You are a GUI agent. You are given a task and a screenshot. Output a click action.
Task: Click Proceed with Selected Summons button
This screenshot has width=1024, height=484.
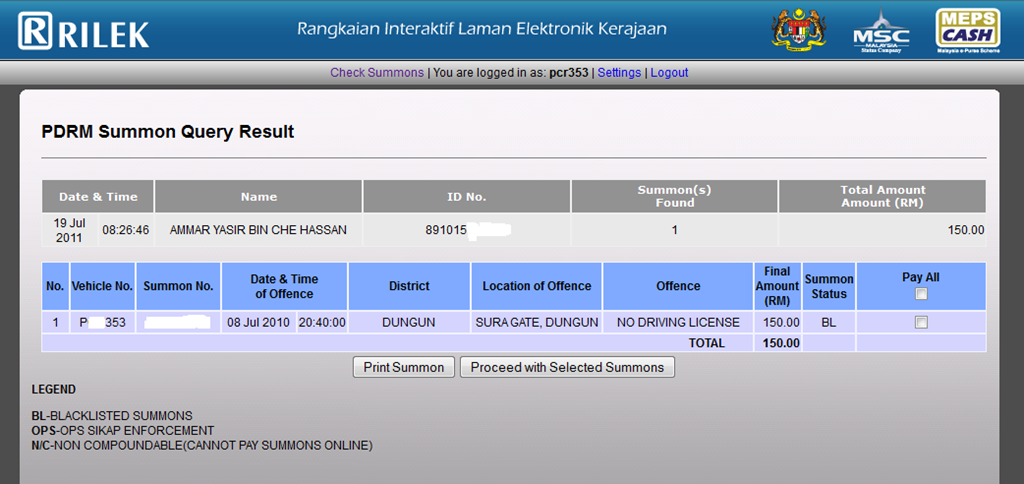567,368
